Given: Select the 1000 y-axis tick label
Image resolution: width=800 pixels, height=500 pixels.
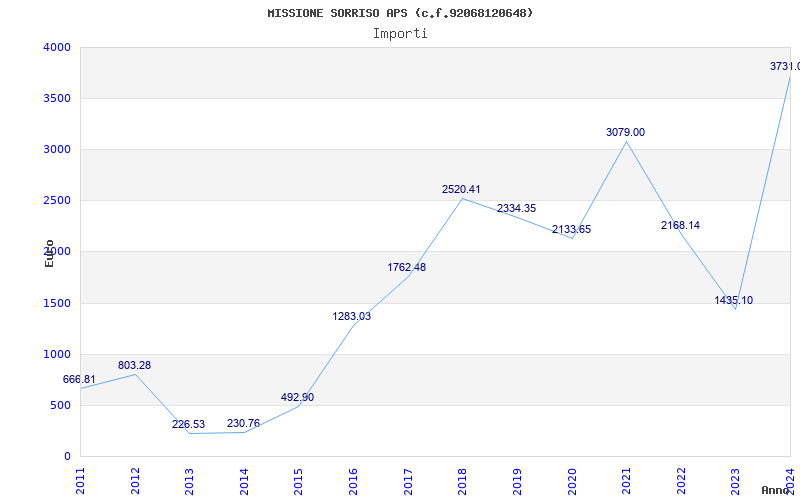Looking at the screenshot, I should point(57,355).
